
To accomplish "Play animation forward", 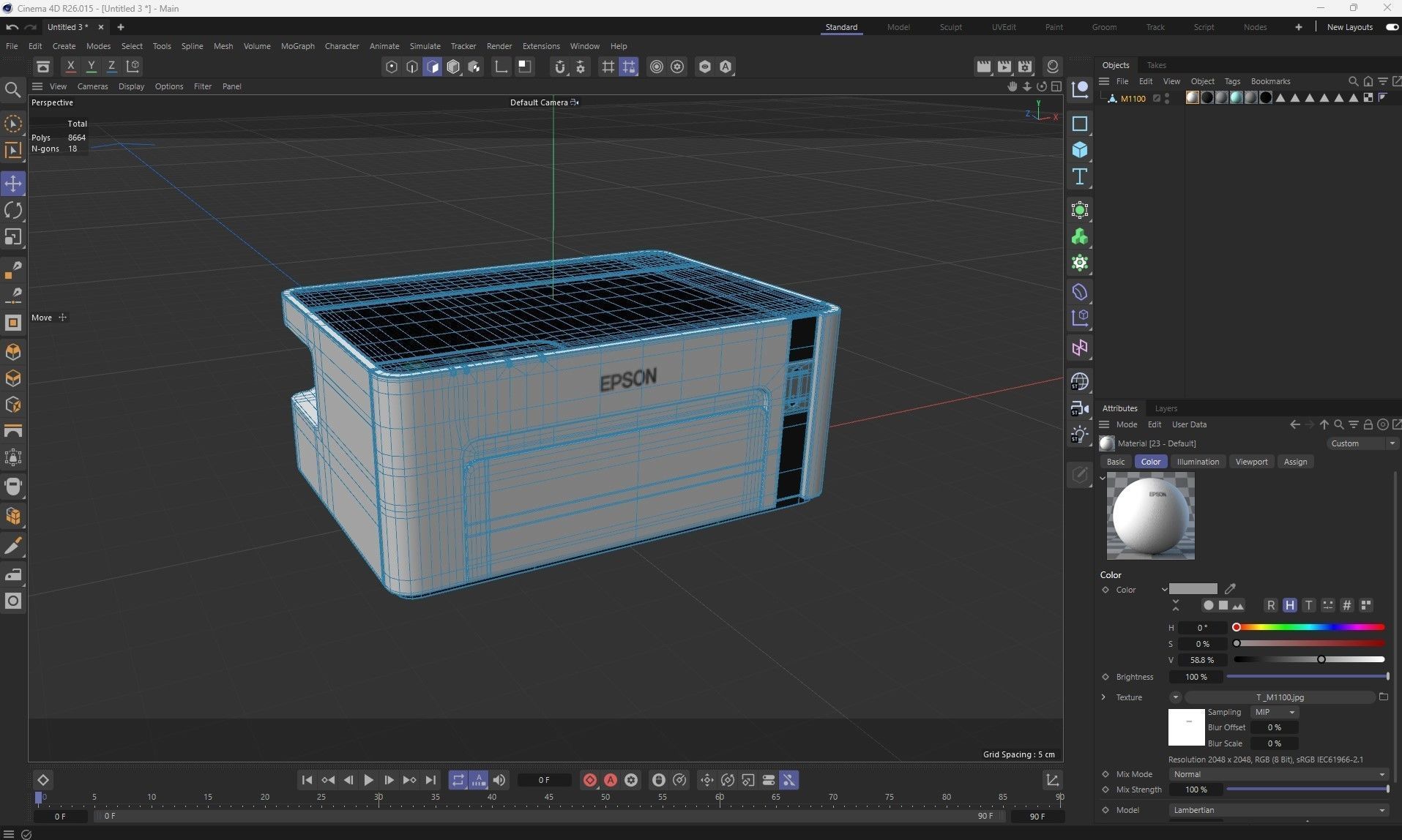I will click(x=369, y=780).
